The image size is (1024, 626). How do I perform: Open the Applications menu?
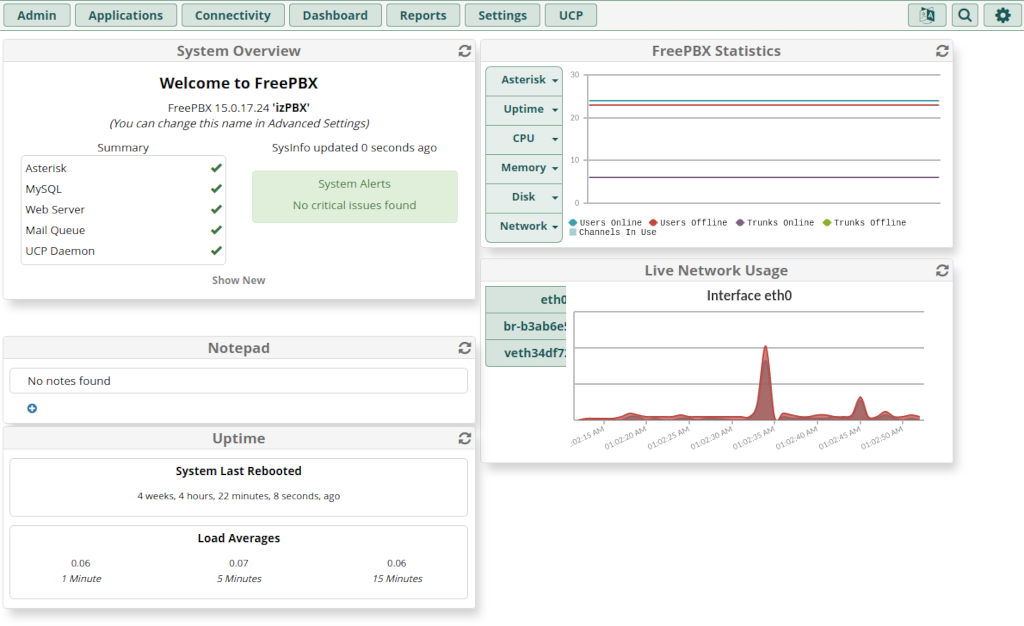[125, 15]
